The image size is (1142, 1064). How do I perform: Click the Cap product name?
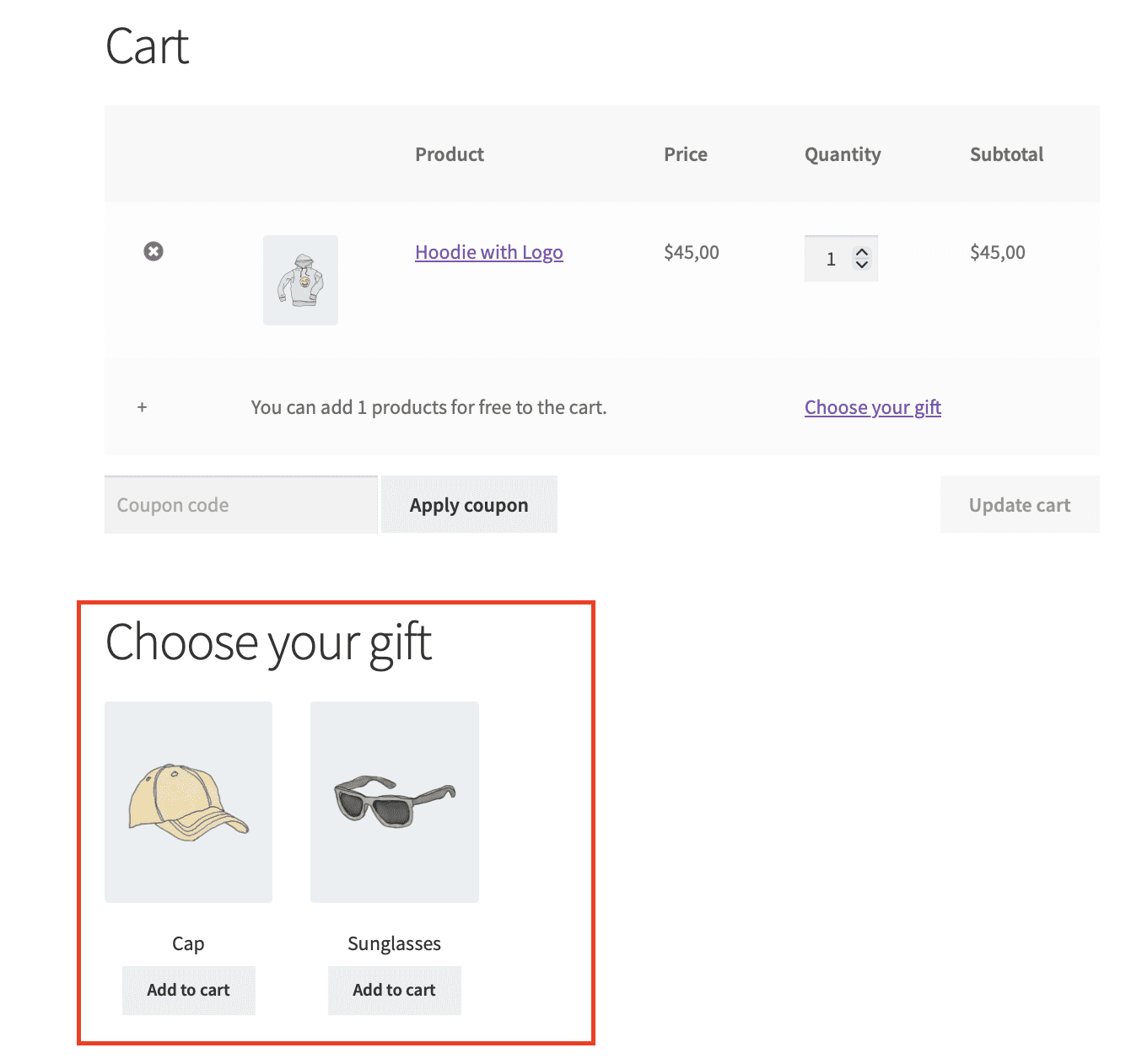pos(188,943)
